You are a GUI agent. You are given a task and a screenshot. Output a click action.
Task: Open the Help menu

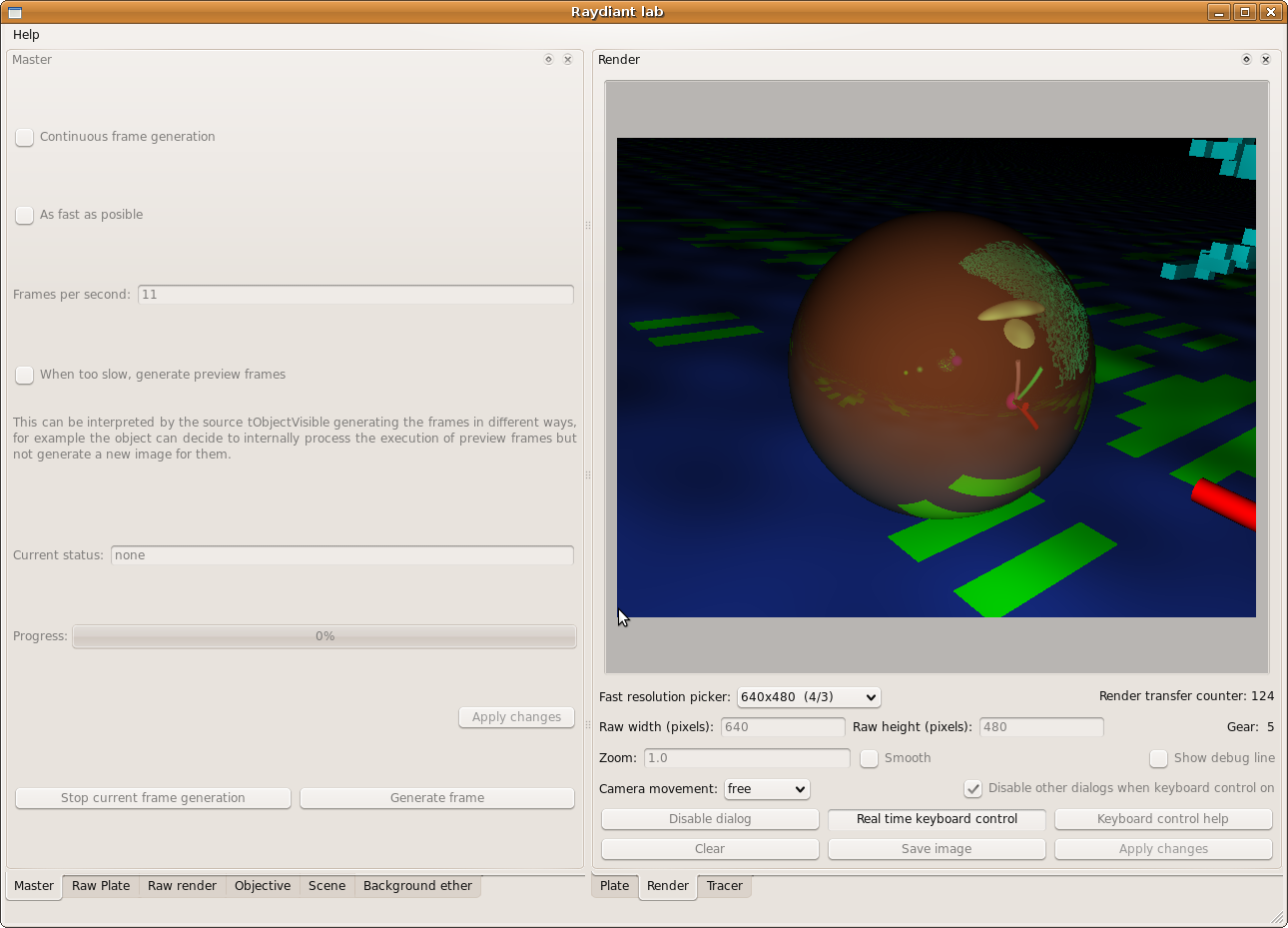26,35
